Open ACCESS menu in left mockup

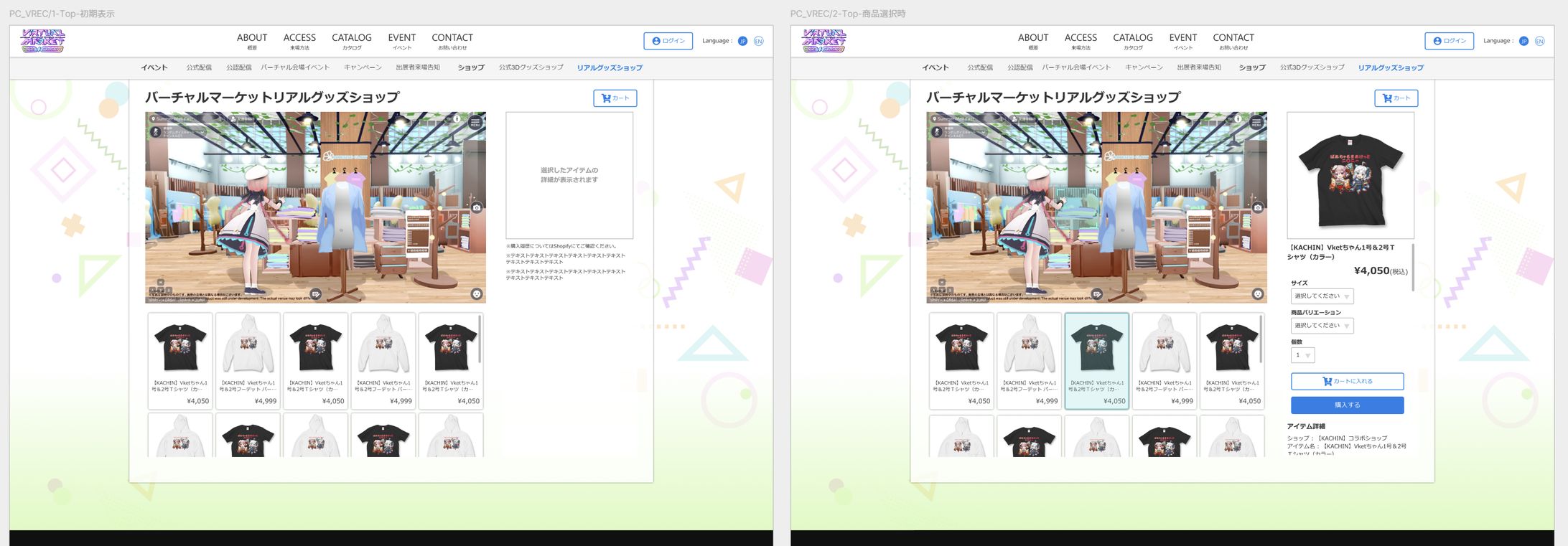click(299, 41)
